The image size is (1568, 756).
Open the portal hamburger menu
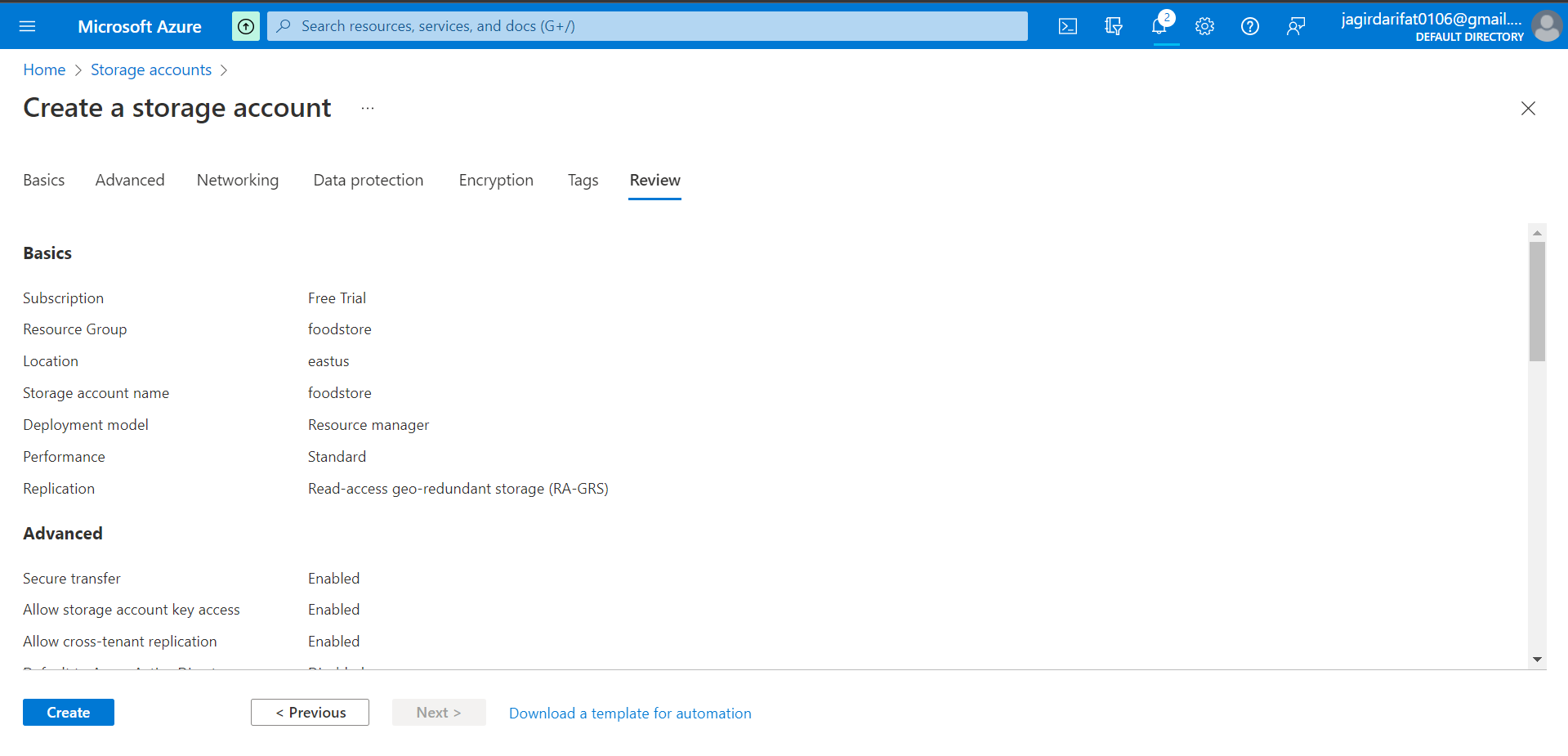(x=28, y=25)
